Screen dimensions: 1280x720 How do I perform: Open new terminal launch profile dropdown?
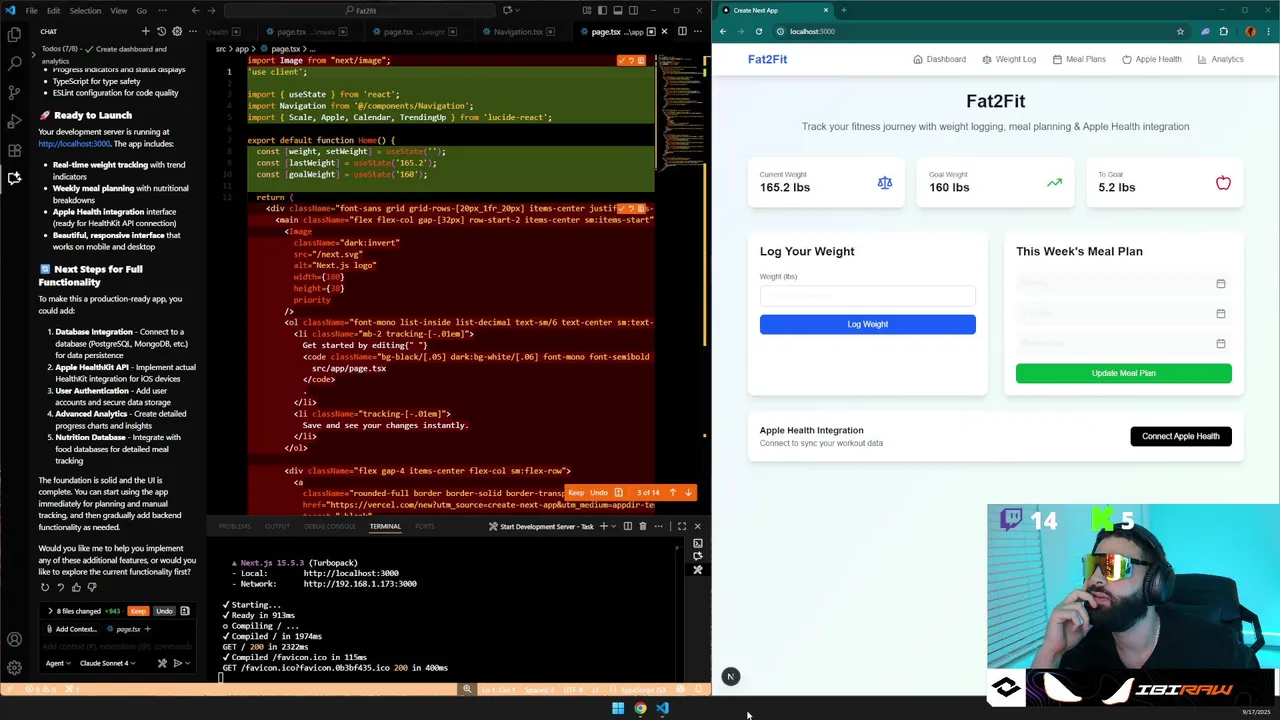click(614, 526)
